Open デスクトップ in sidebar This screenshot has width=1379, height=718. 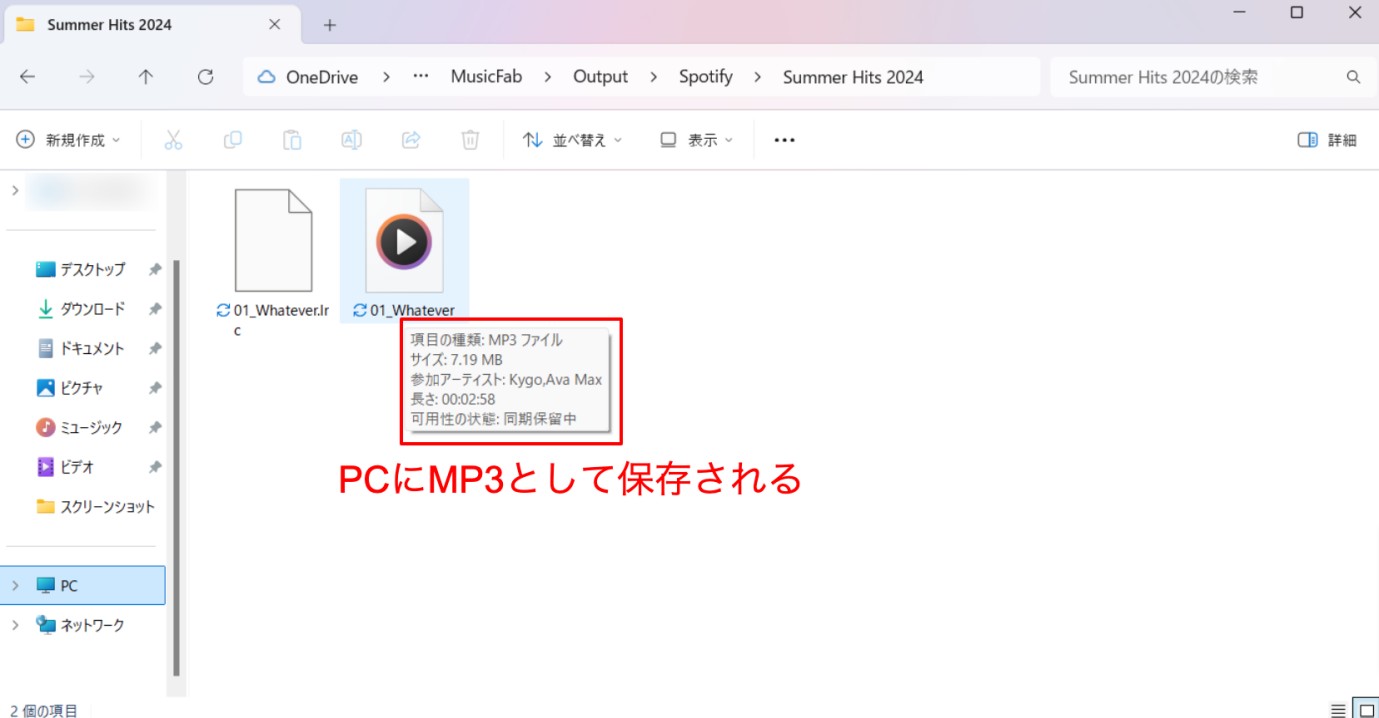(92, 269)
